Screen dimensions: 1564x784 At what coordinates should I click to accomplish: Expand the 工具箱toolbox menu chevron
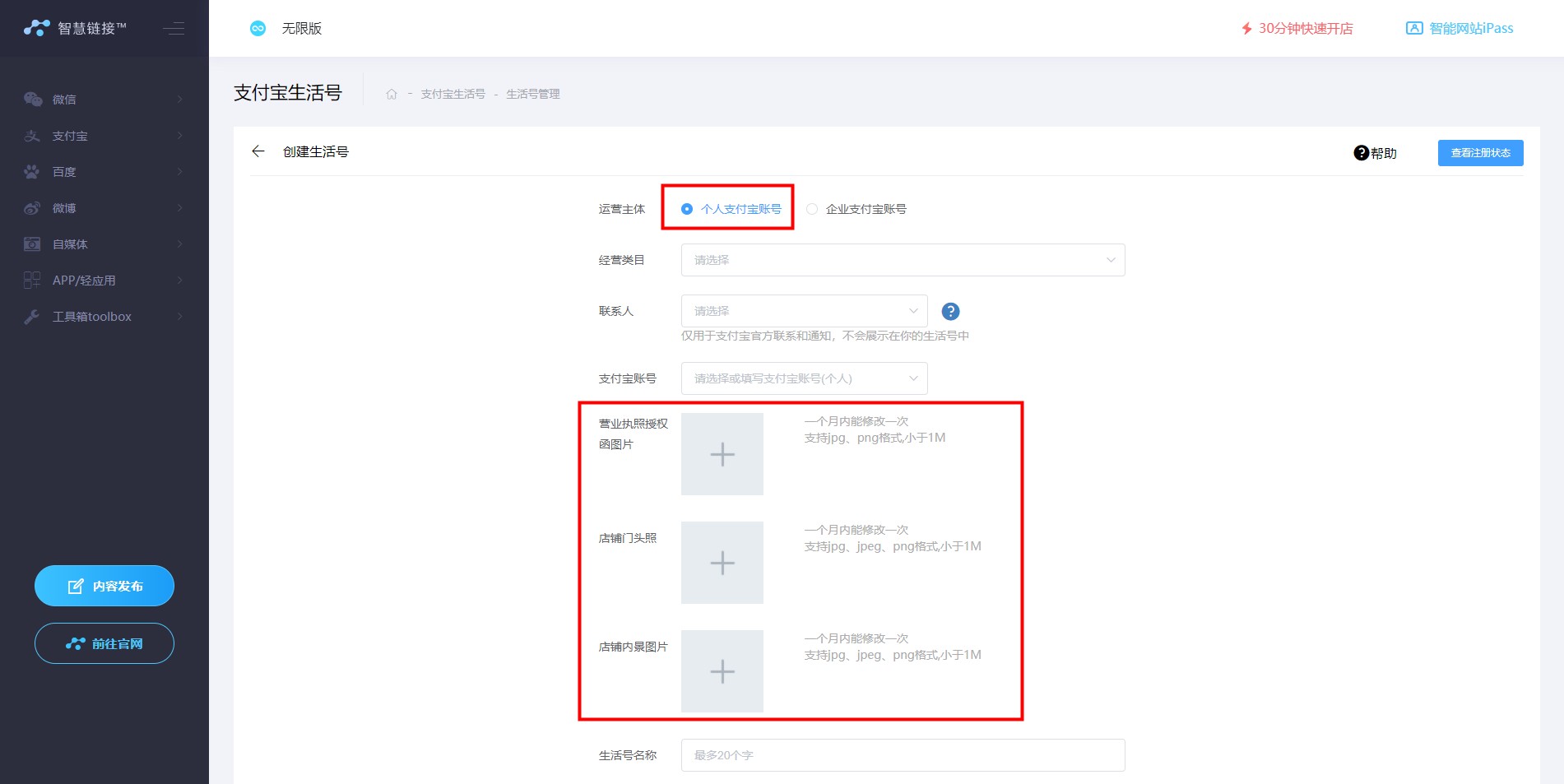[179, 317]
